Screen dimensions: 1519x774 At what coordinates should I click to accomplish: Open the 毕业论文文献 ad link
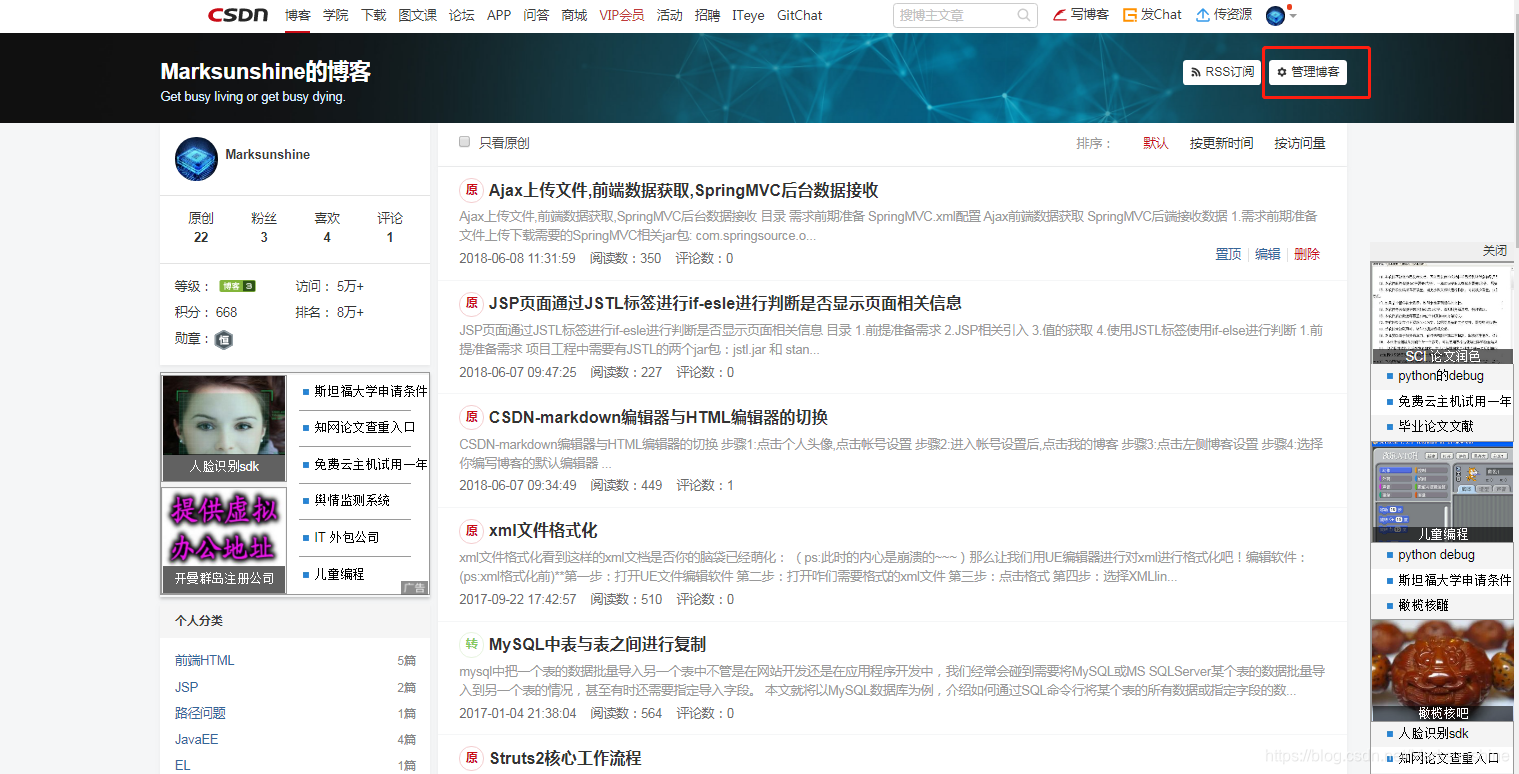(x=1436, y=426)
